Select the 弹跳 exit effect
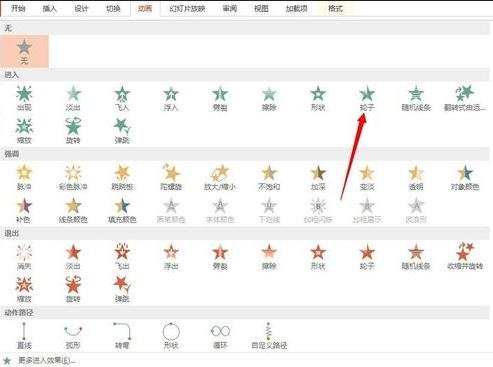This screenshot has height=367, width=493. tap(122, 290)
